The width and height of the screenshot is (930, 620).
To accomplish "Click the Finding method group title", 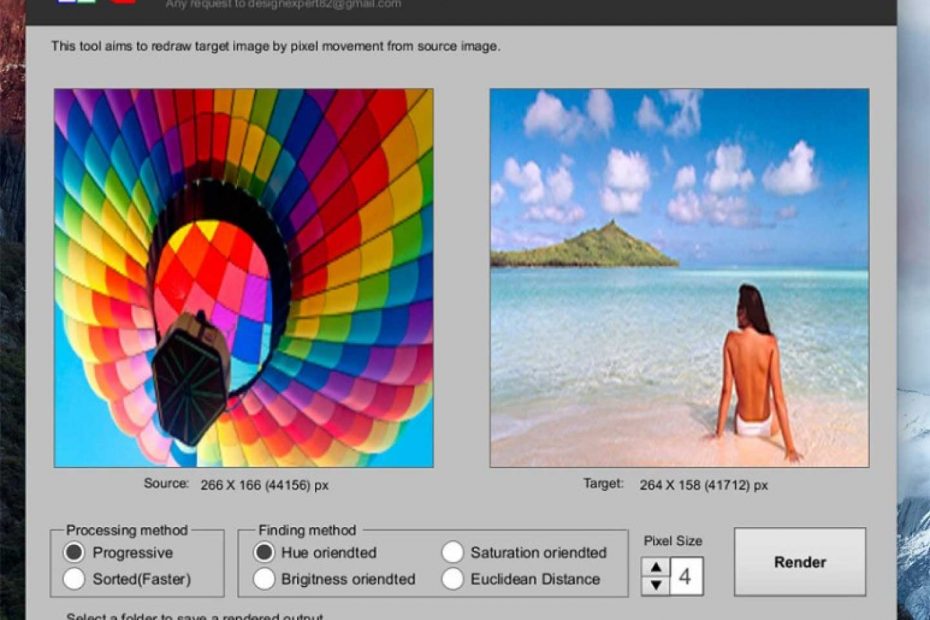I will (306, 530).
